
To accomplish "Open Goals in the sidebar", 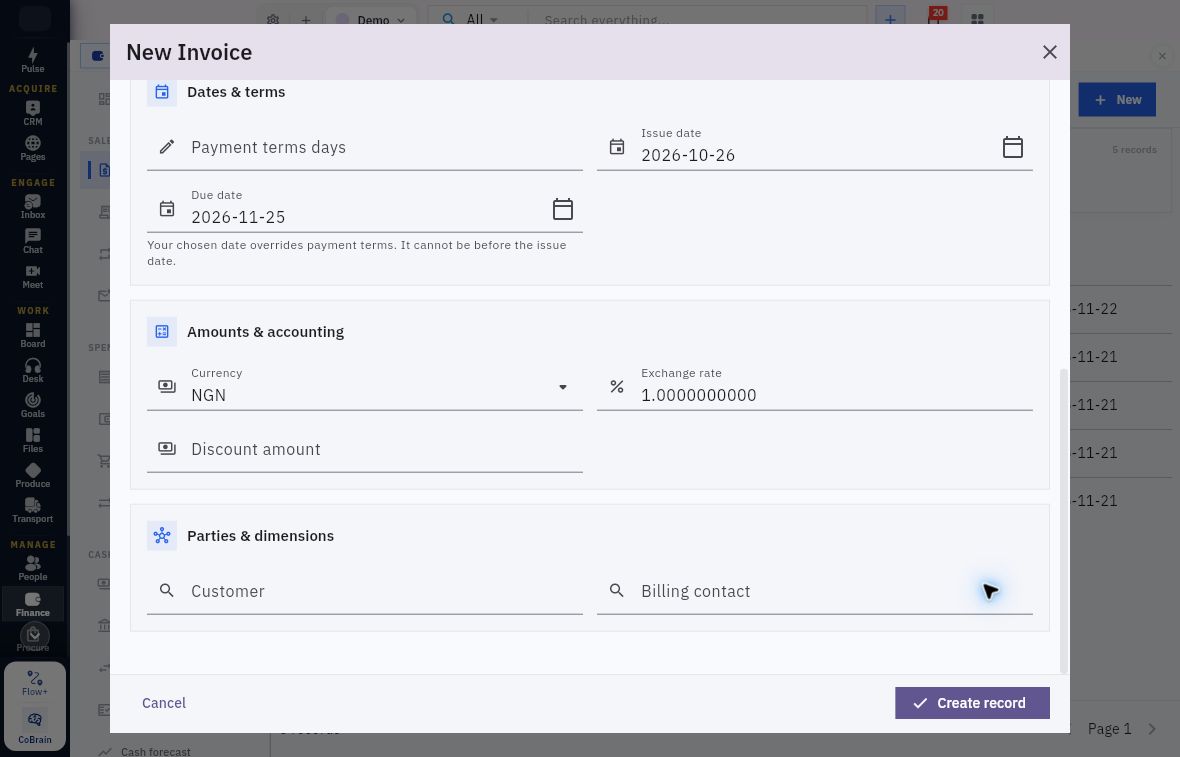I will point(32,406).
